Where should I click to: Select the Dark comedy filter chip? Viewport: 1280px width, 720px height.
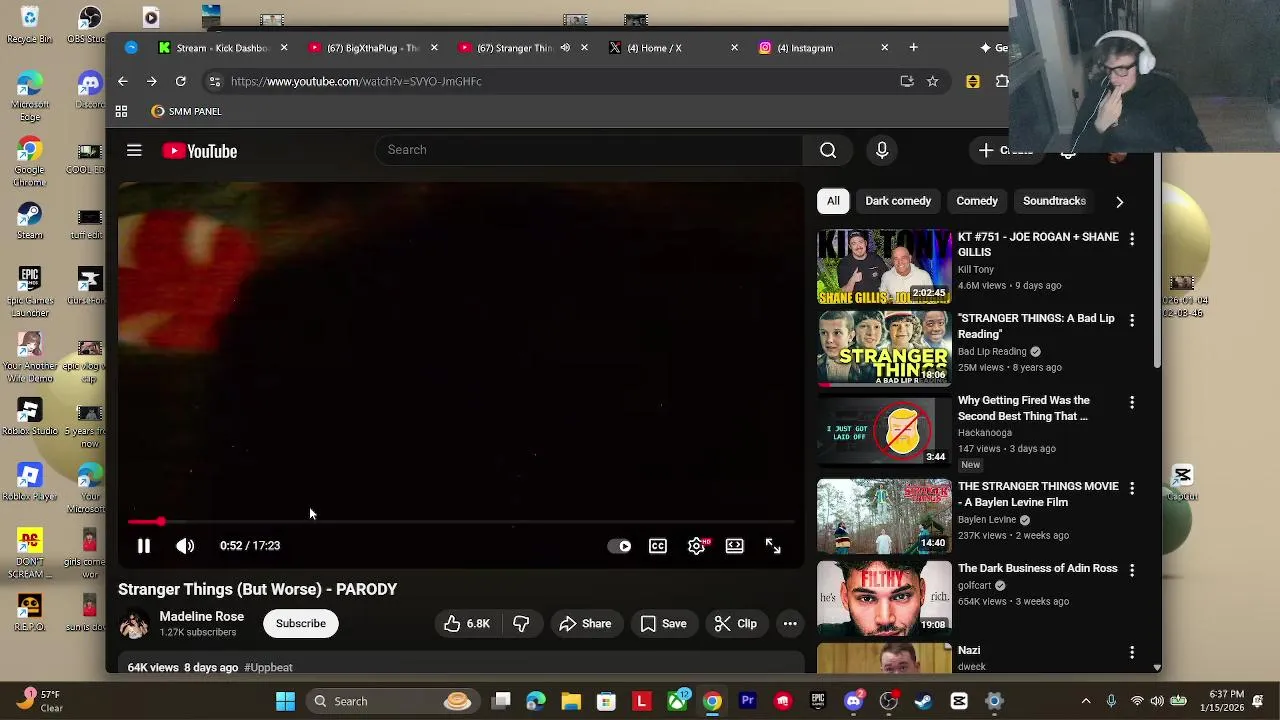898,201
